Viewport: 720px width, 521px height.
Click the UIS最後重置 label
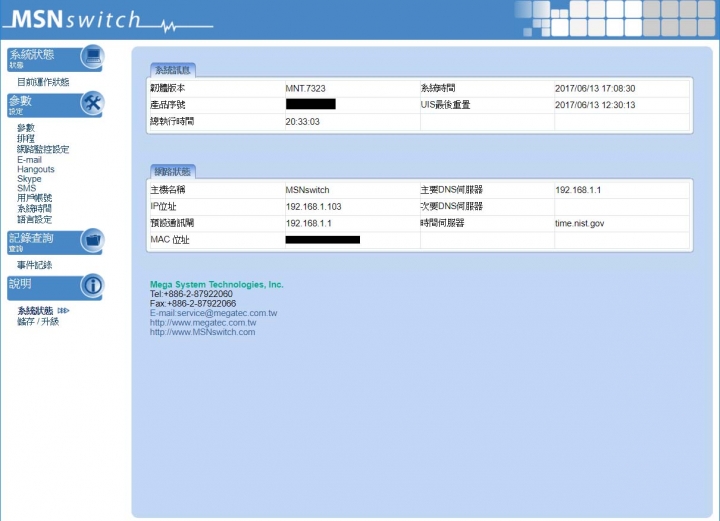[445, 105]
